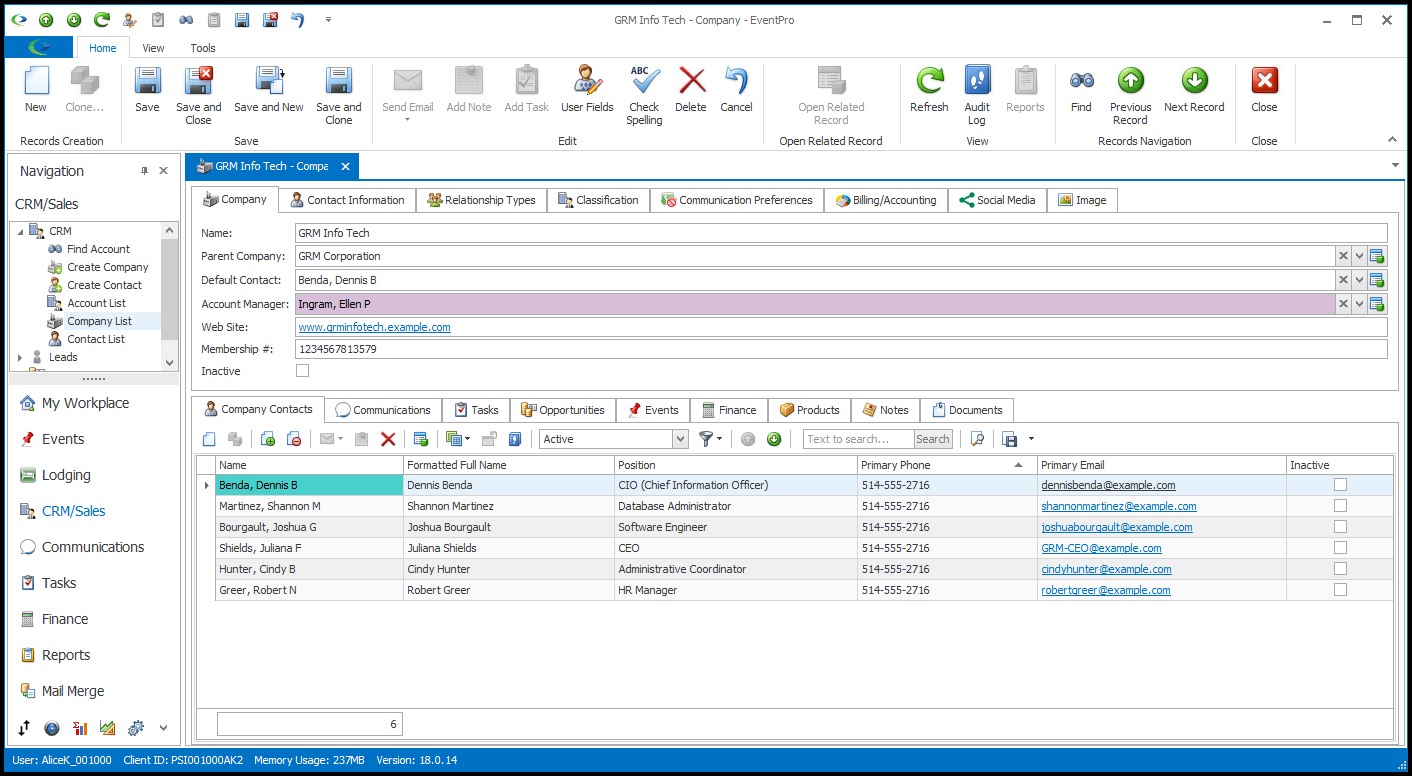Select Company List in CRM tree
1412x776 pixels.
99,321
